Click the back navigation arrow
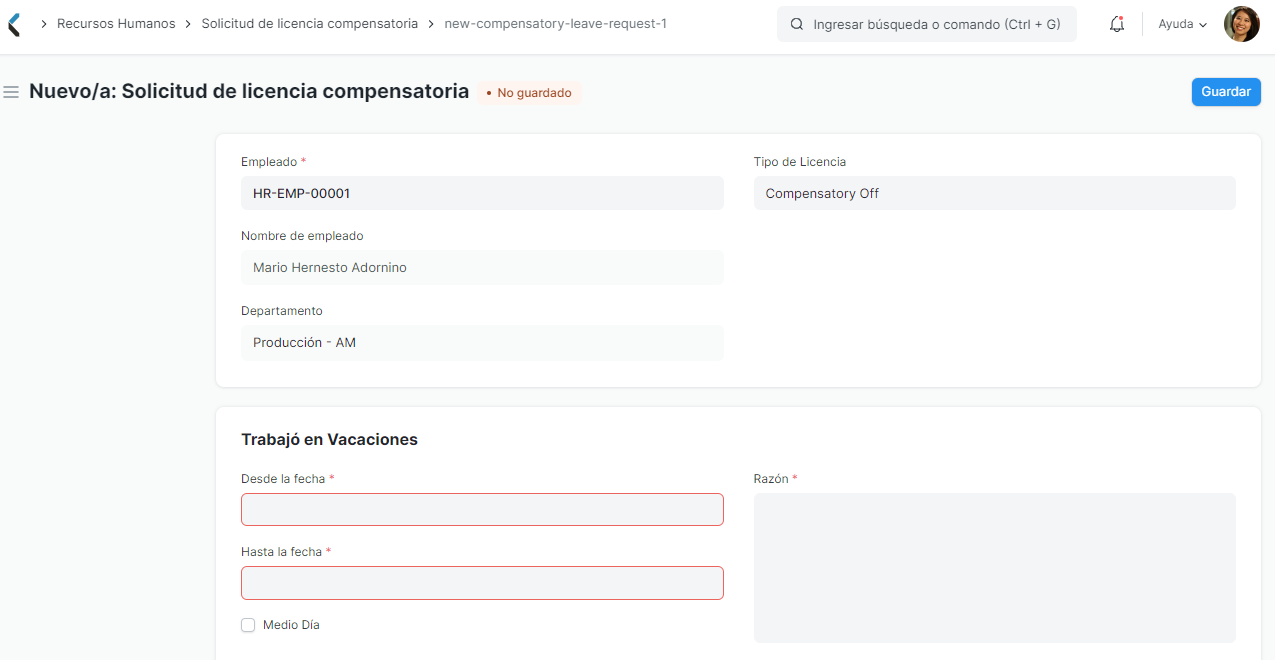The height and width of the screenshot is (660, 1275). pyautogui.click(x=14, y=23)
